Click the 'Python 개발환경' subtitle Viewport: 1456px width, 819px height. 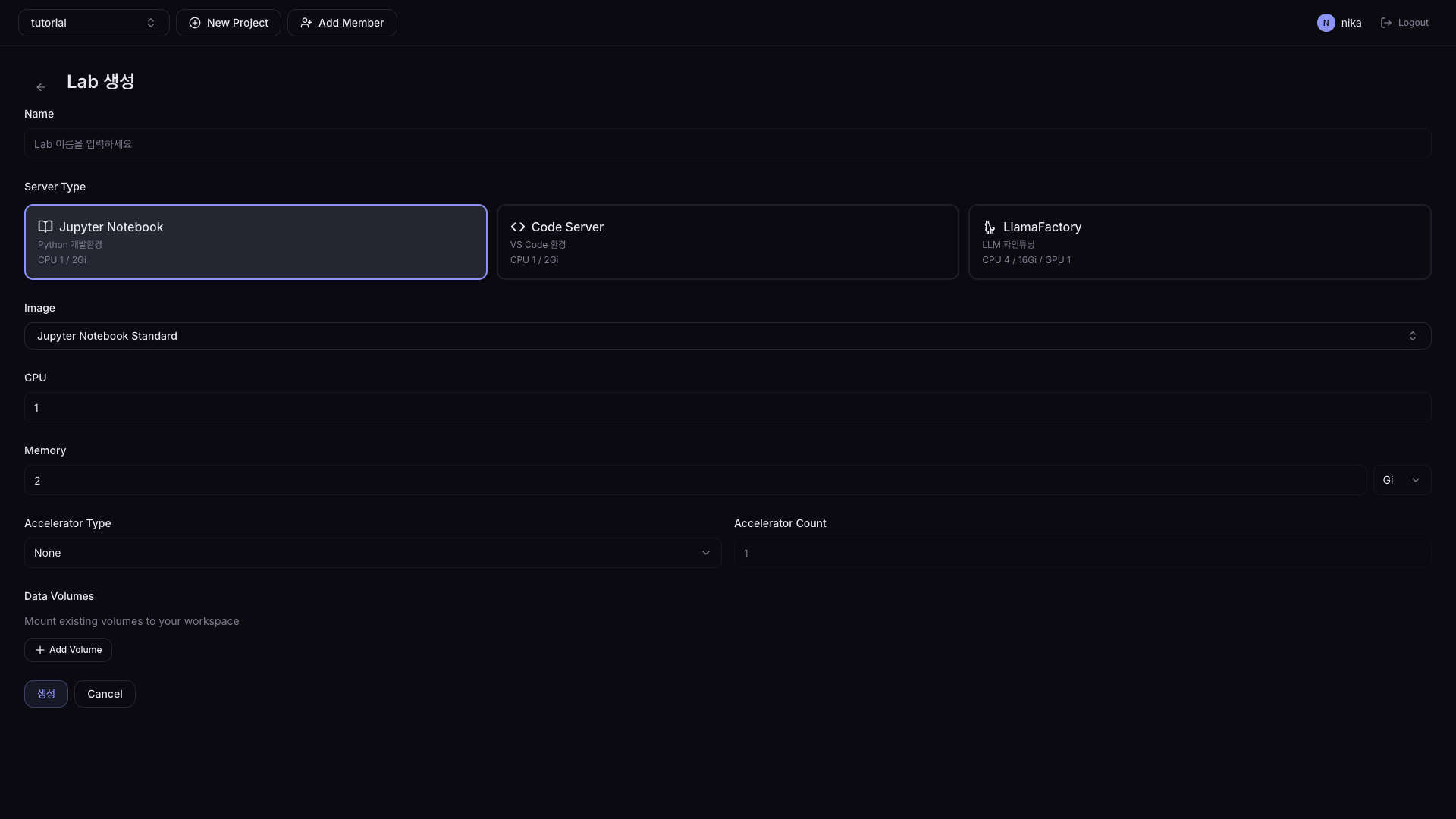tap(70, 245)
